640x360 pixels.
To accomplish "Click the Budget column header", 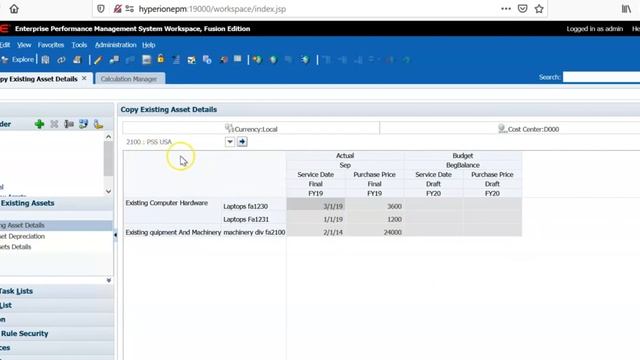I will [x=463, y=156].
